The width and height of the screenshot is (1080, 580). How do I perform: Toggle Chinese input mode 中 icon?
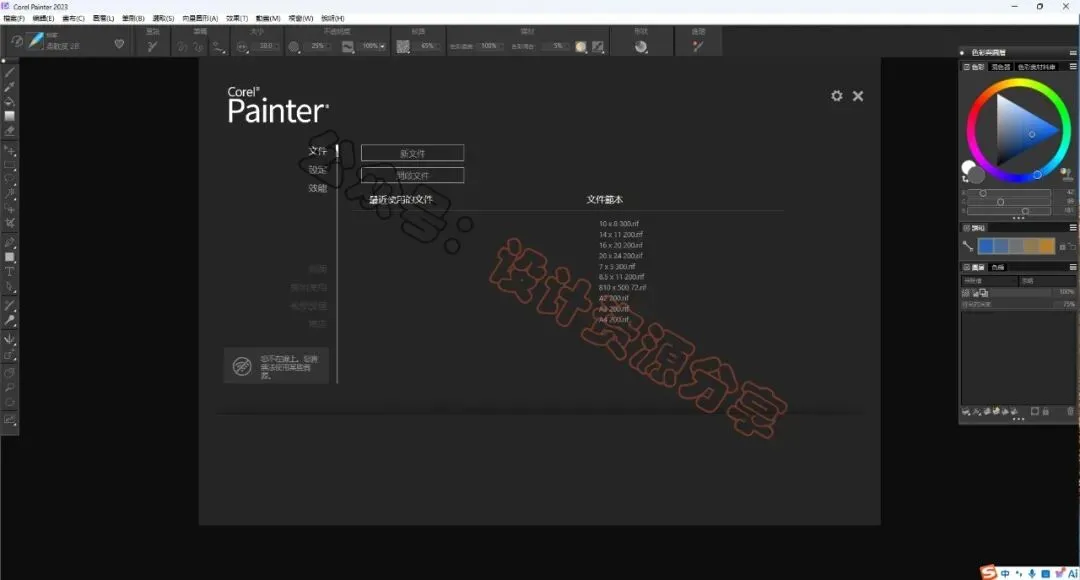pos(1005,573)
